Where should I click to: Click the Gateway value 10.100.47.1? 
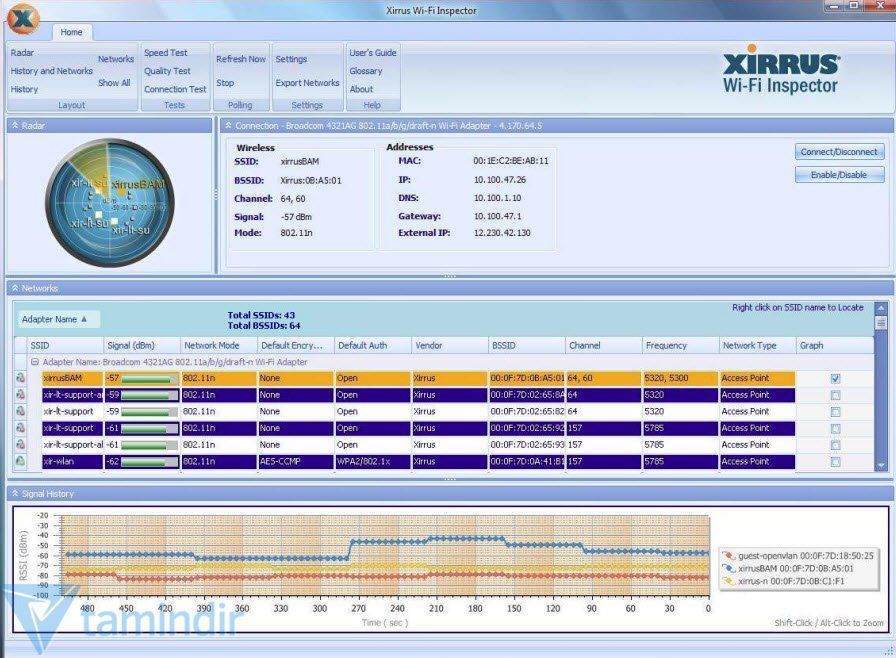pyautogui.click(x=498, y=216)
